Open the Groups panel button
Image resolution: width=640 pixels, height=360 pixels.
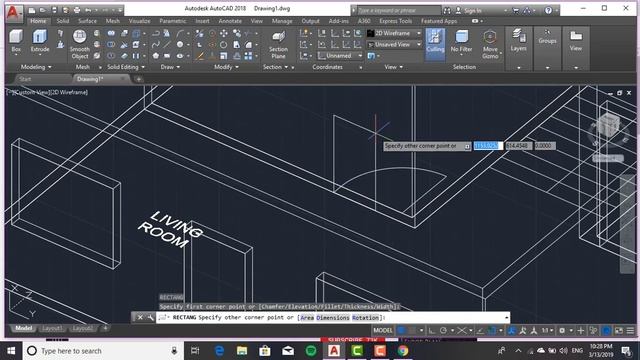(x=547, y=48)
